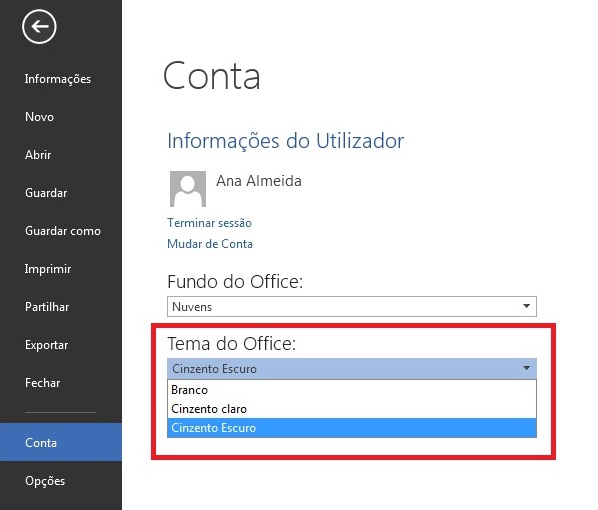Click the Terminar sessão link
The height and width of the screenshot is (510, 598).
pyautogui.click(x=209, y=223)
